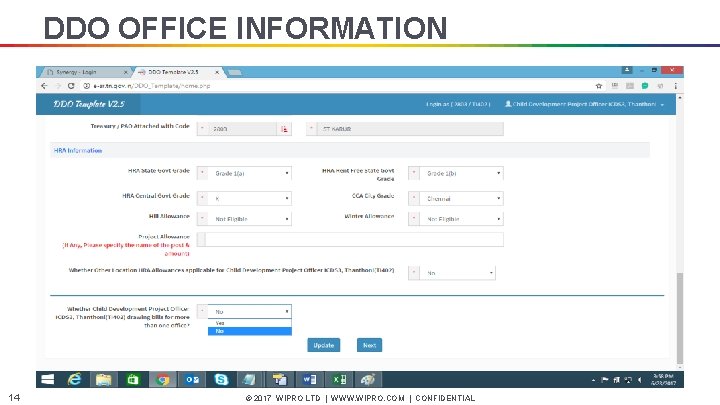This screenshot has width=720, height=405.
Task: Bookmark page with star icon
Action: [599, 86]
